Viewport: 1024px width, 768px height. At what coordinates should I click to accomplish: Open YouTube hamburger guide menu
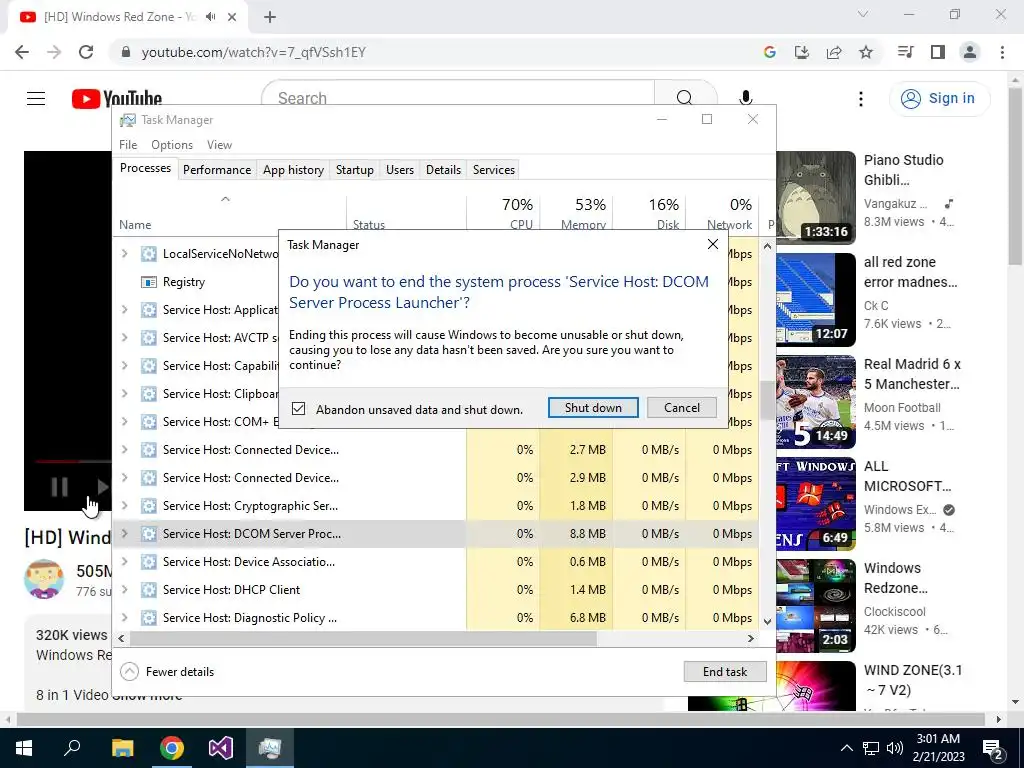tap(36, 99)
